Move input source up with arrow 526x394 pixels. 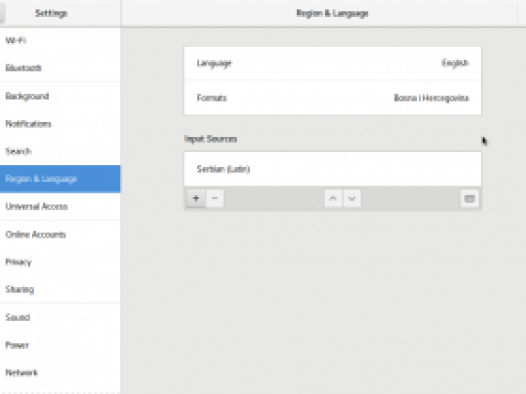point(333,198)
